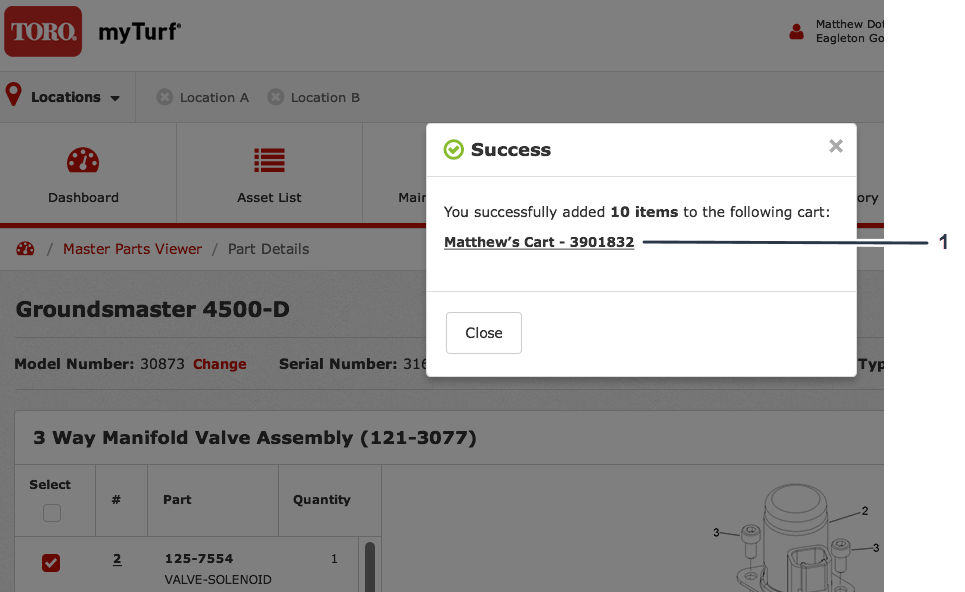Click the Dashboard gauge icon
This screenshot has width=965, height=592.
83,160
